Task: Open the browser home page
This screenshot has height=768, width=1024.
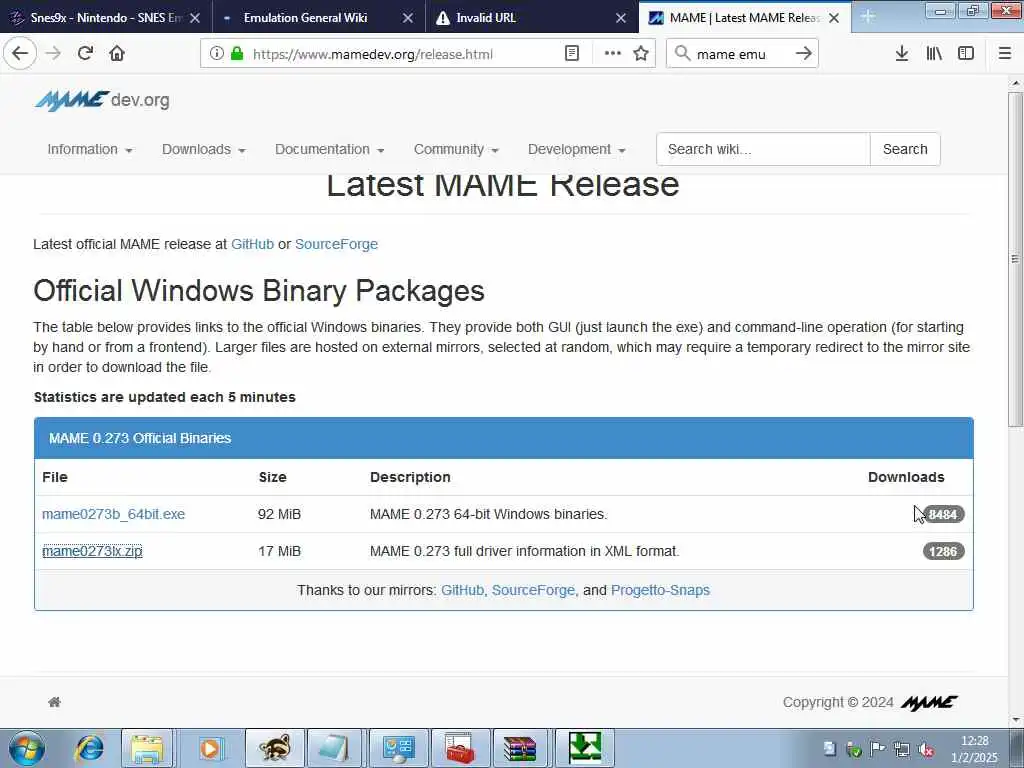Action: 117,54
